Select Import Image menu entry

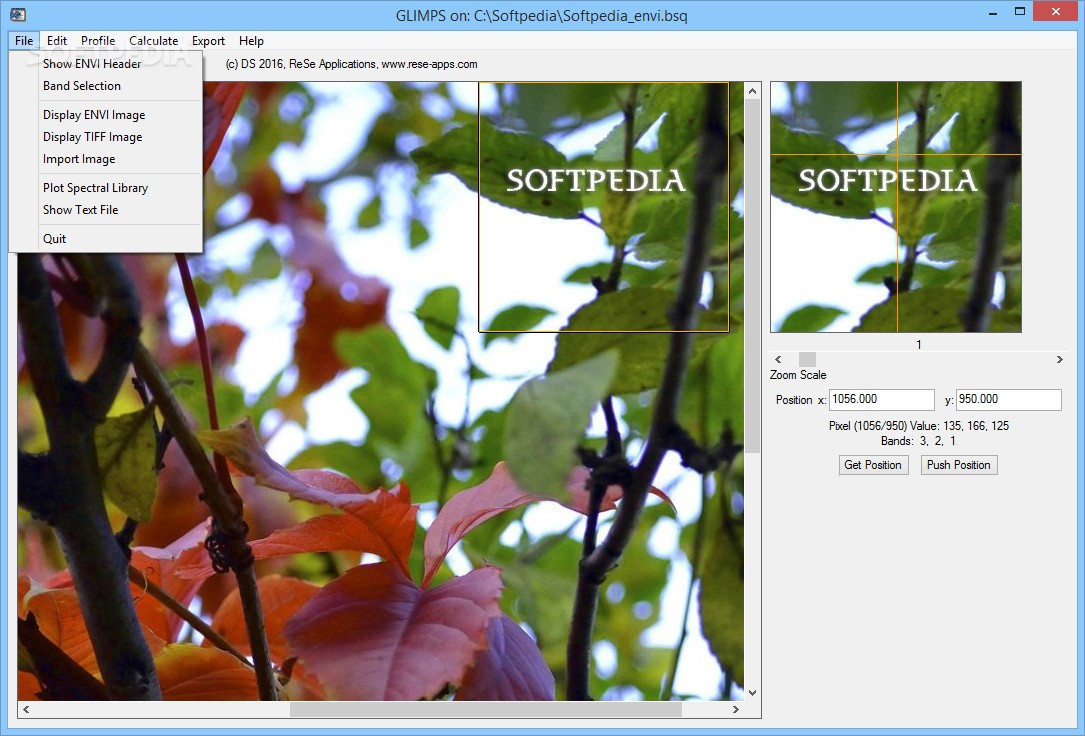[x=105, y=159]
